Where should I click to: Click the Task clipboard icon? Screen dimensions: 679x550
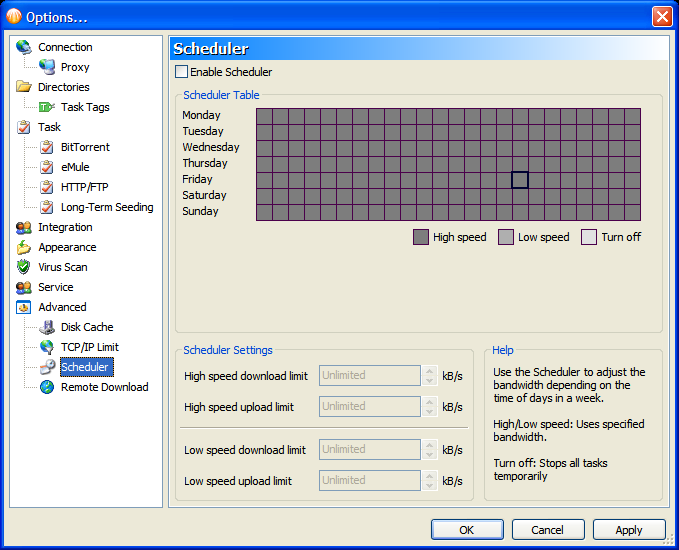click(x=24, y=127)
